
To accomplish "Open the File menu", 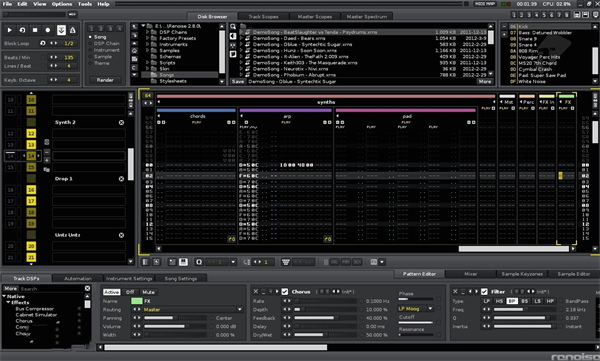I will (x=7, y=4).
